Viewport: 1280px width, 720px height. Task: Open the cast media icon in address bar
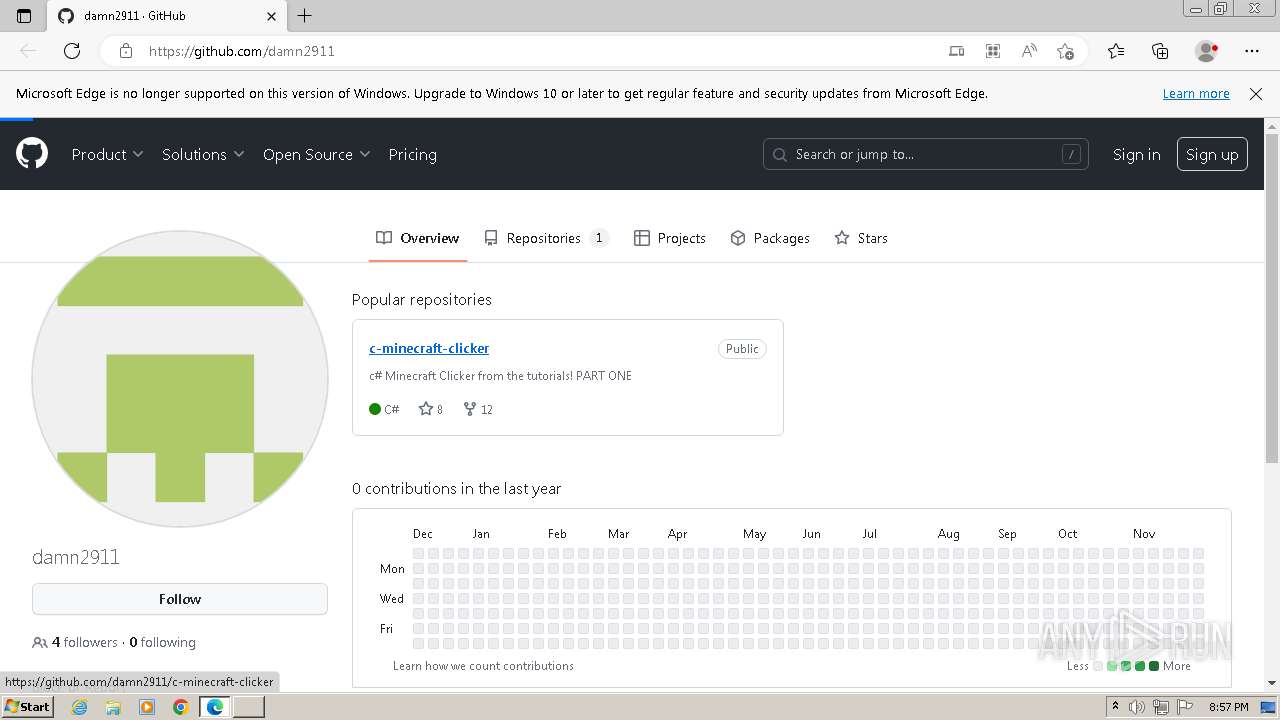(x=957, y=51)
